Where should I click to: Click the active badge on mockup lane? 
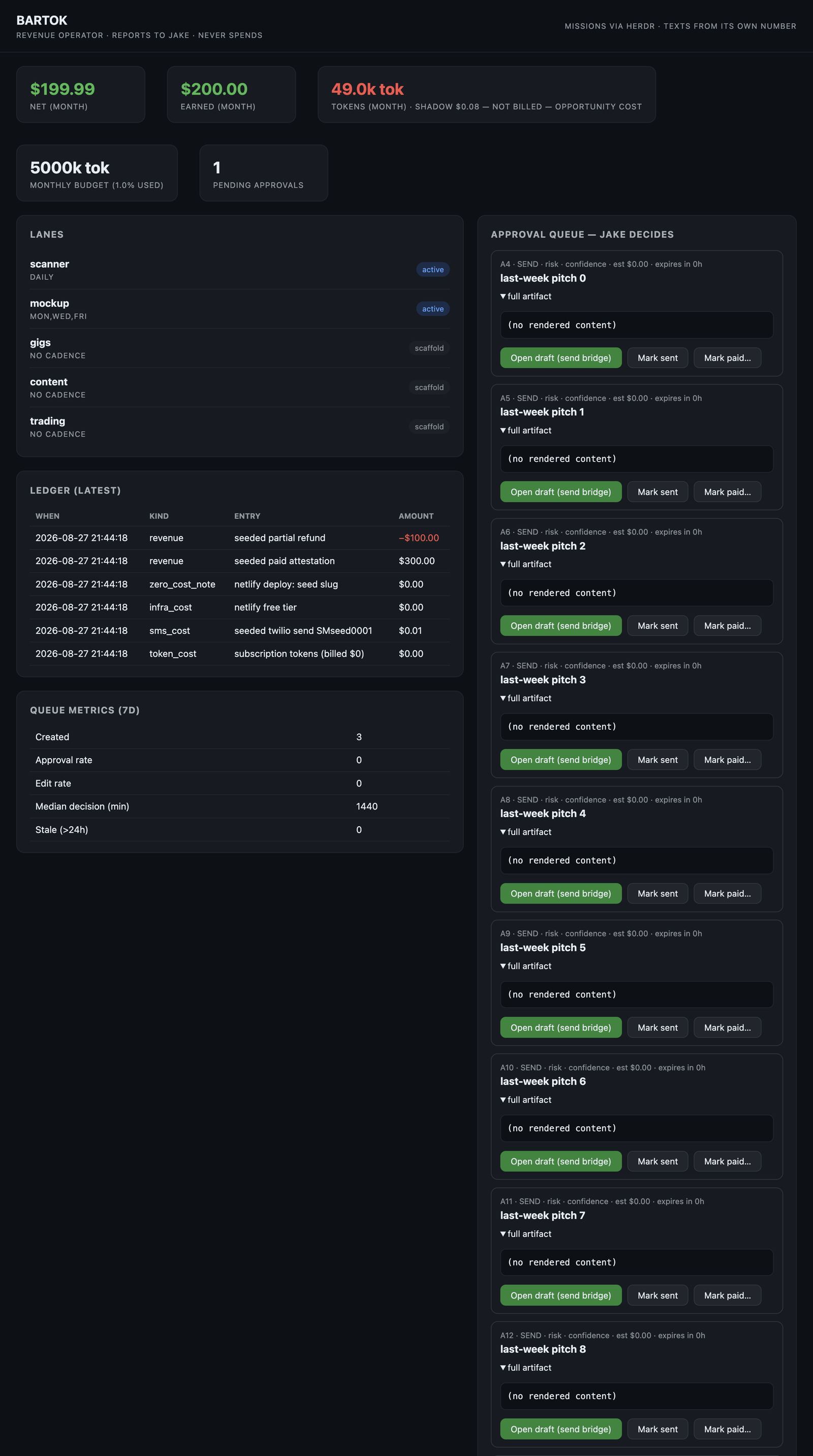[432, 309]
